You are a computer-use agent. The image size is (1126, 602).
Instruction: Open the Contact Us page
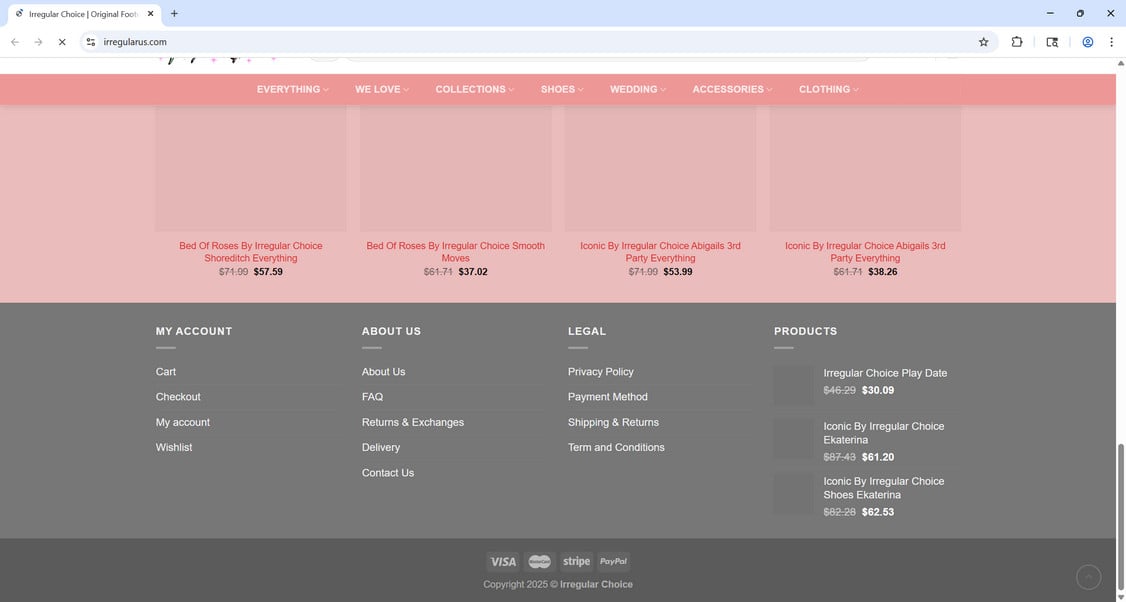388,473
